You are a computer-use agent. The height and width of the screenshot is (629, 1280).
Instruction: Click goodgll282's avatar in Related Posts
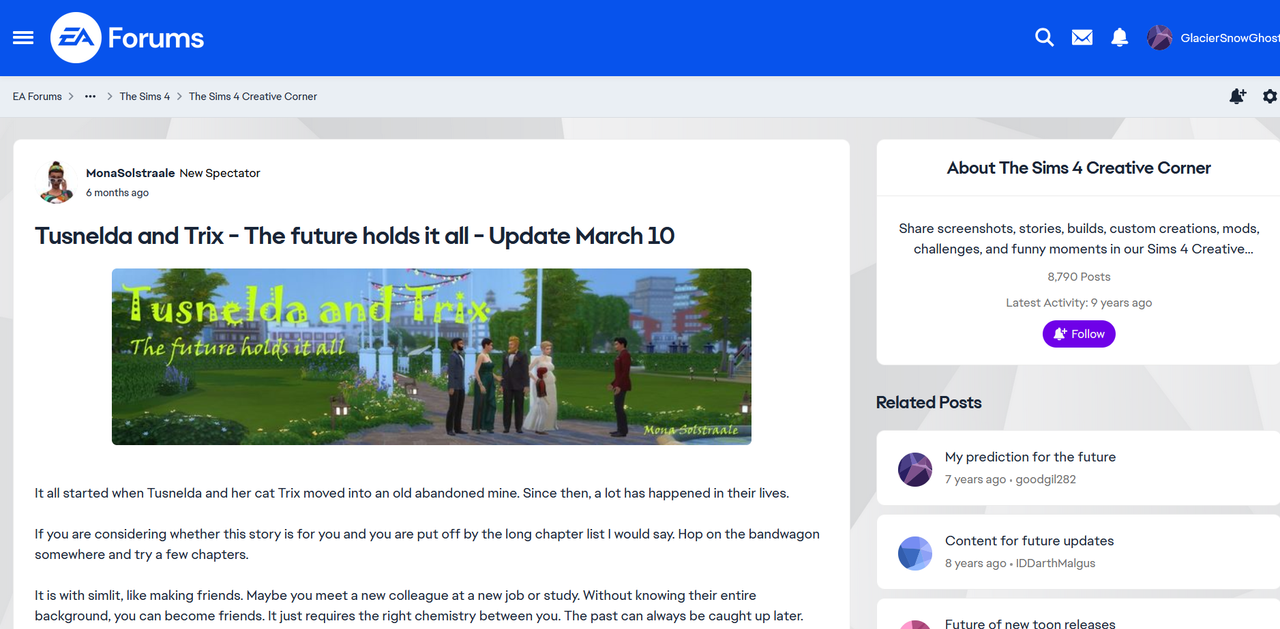coord(915,469)
